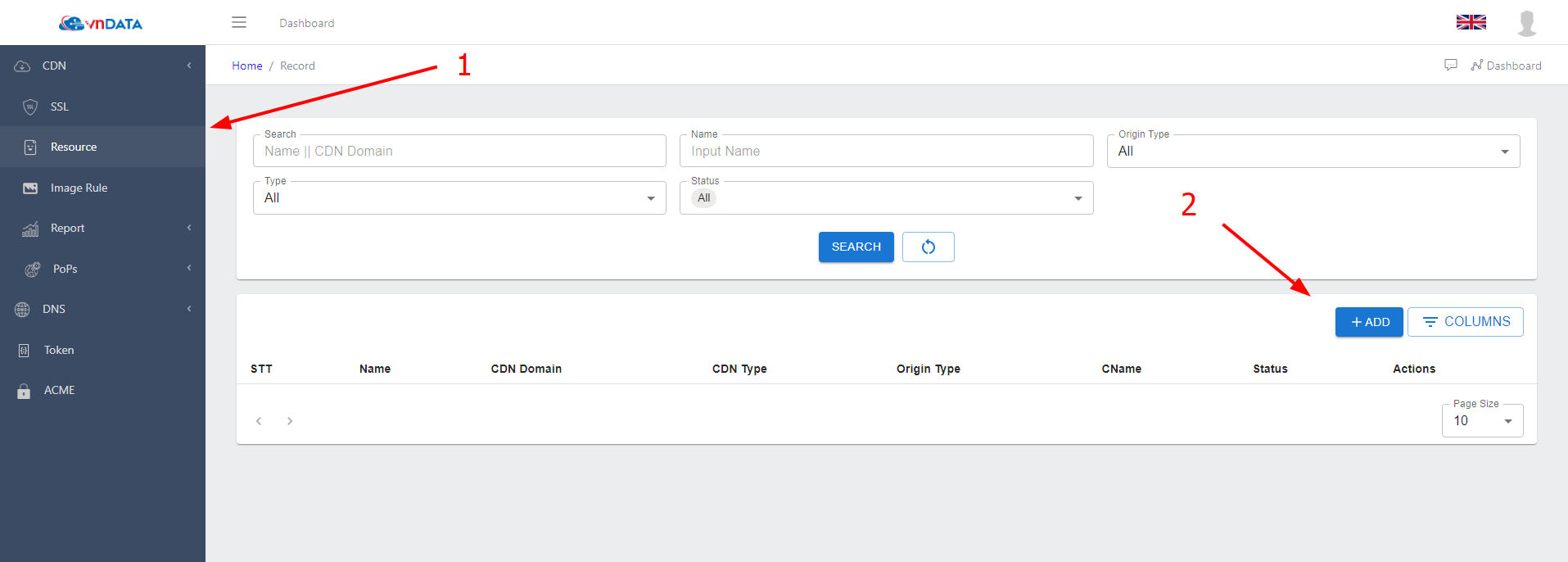1568x562 pixels.
Task: Expand the Origin Type dropdown
Action: (1313, 152)
